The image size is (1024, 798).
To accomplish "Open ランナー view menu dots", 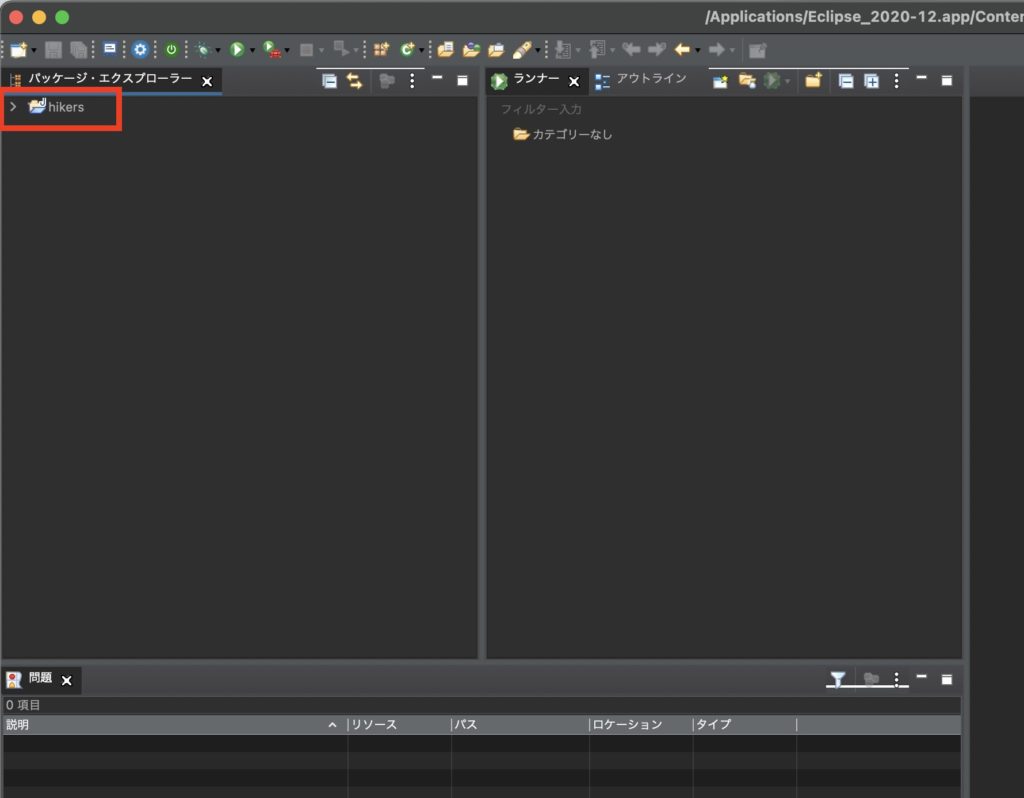I will point(897,81).
